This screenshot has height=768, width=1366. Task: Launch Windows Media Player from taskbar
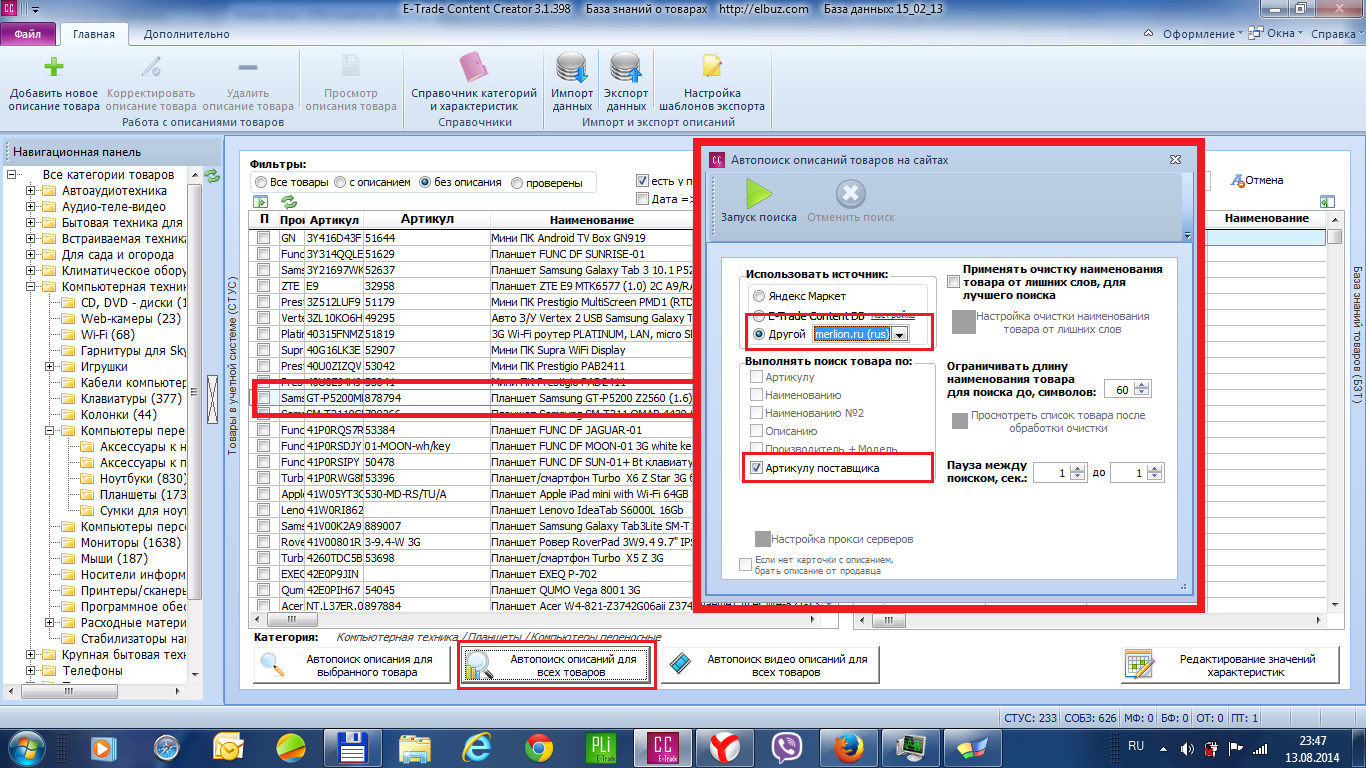[103, 747]
